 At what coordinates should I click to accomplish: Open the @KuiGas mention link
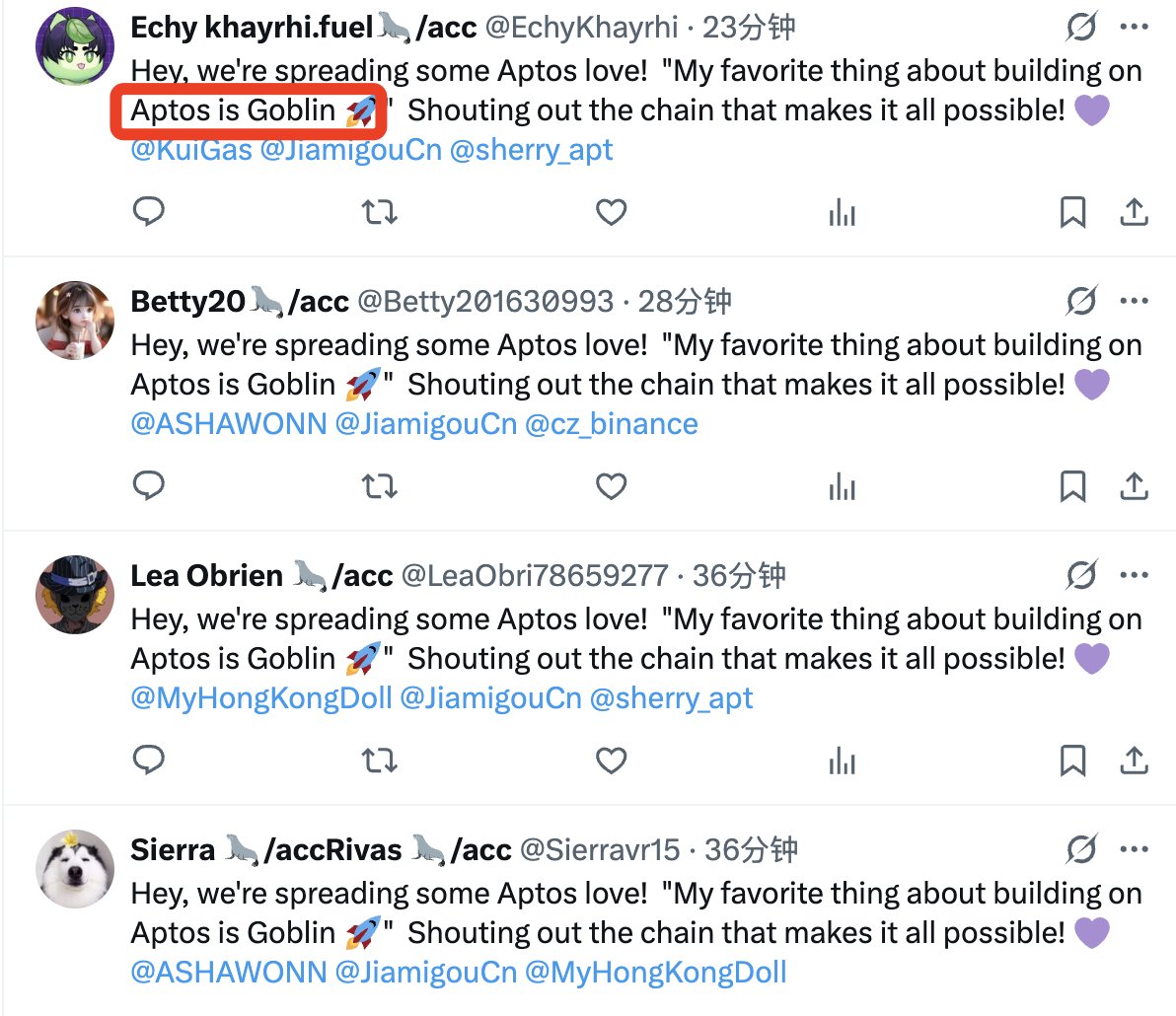(191, 150)
